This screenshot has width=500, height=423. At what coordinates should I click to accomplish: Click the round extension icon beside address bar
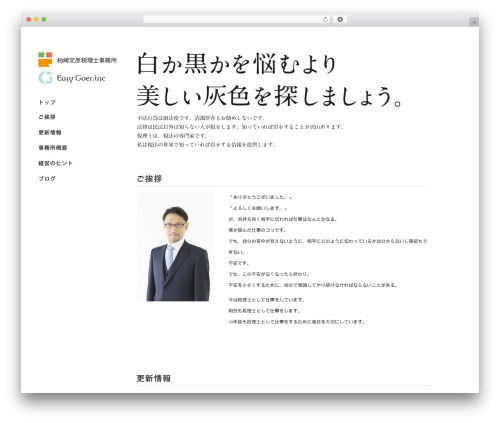[340, 19]
